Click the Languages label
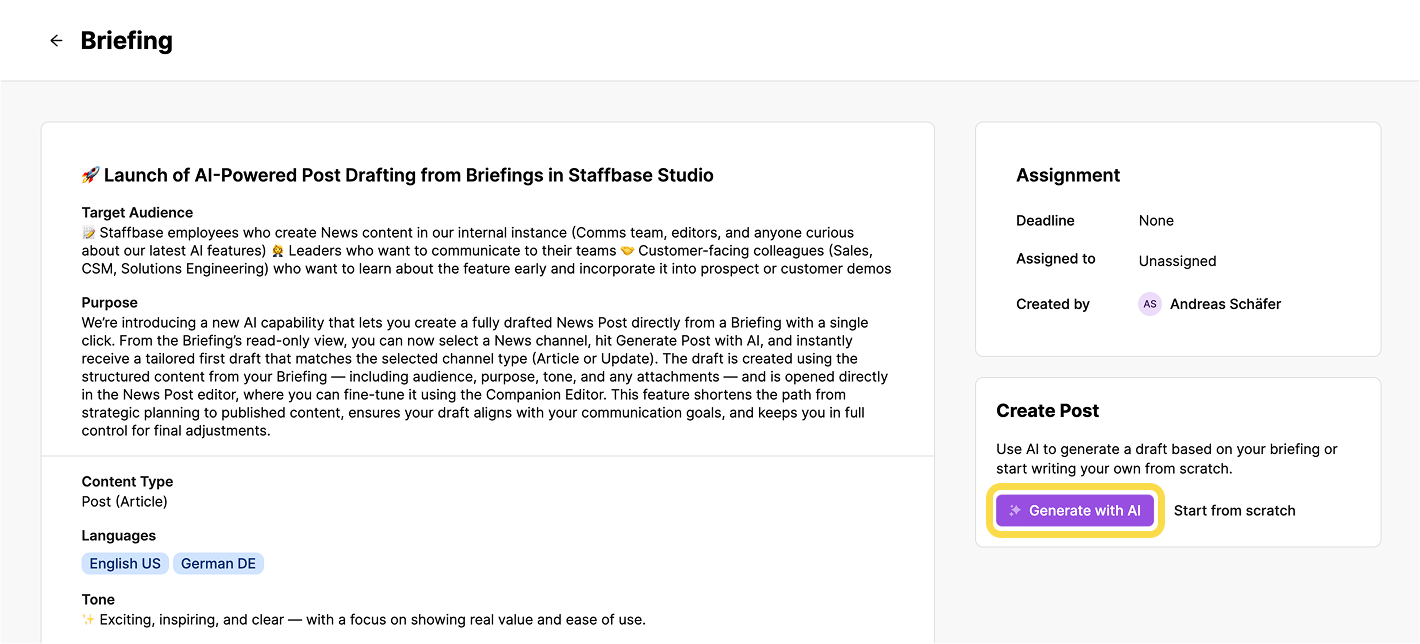 119,535
